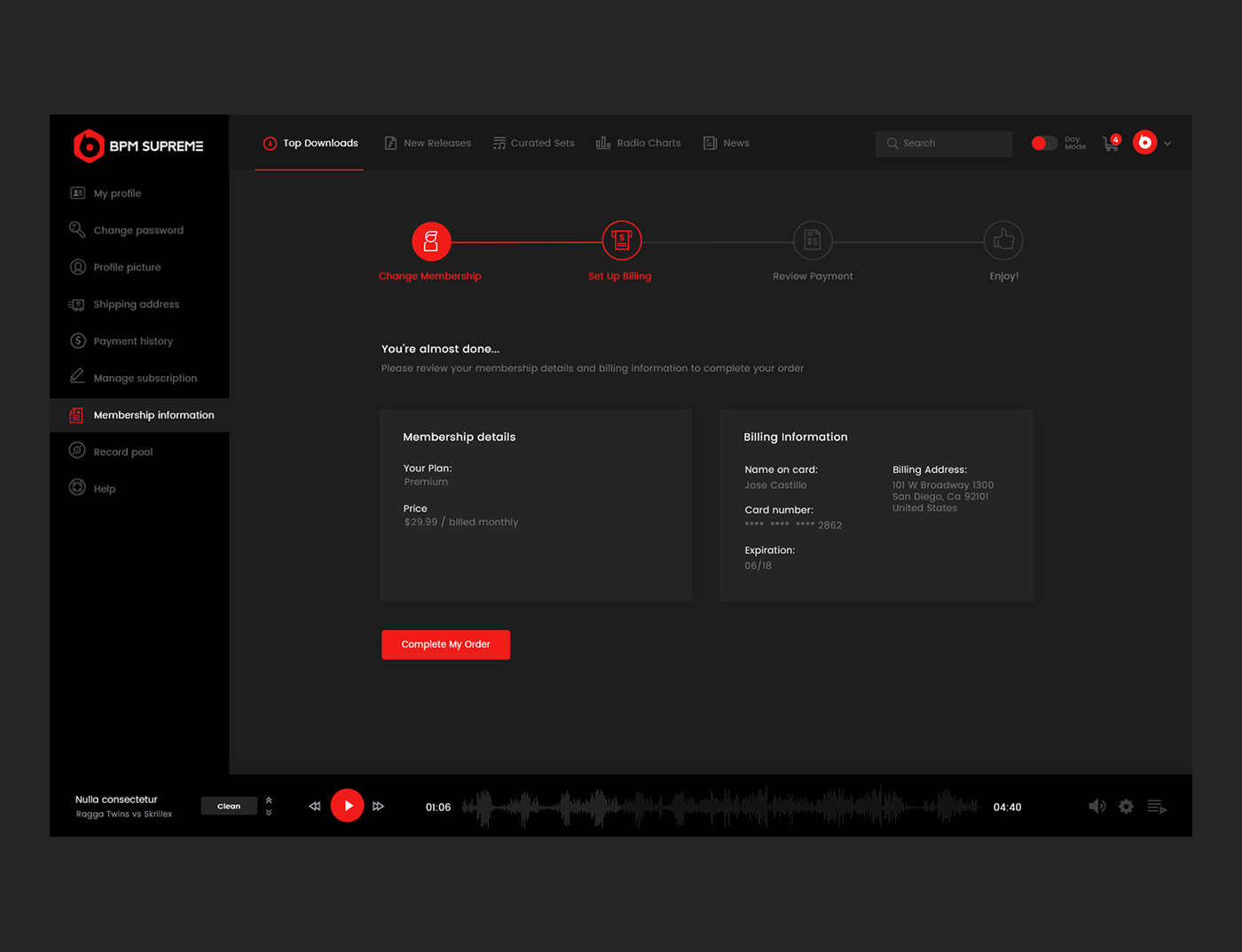The width and height of the screenshot is (1242, 952).
Task: Open the playback queue icon
Action: (x=1157, y=806)
